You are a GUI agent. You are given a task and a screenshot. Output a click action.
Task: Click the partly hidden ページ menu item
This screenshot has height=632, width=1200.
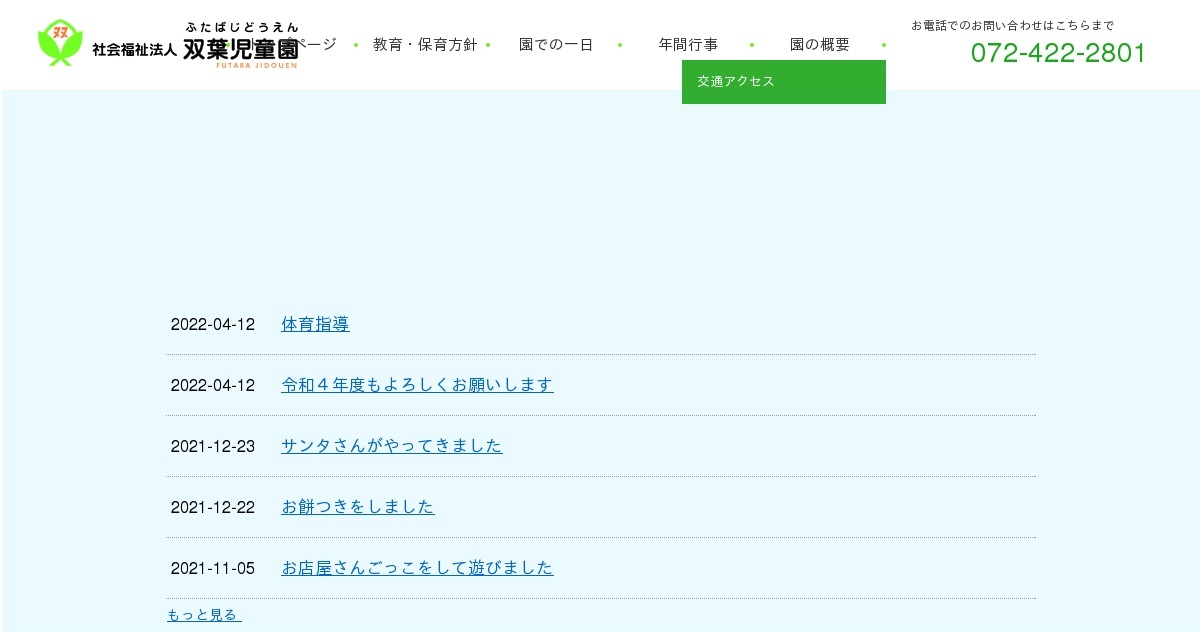318,45
